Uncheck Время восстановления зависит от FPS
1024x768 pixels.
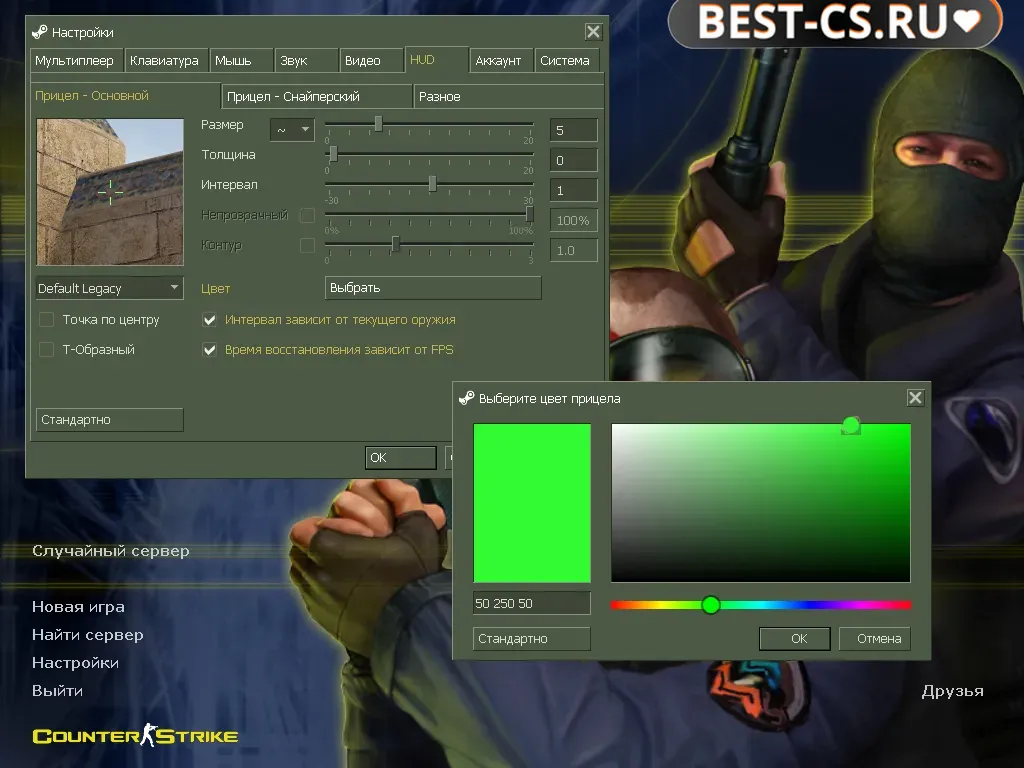(x=210, y=349)
